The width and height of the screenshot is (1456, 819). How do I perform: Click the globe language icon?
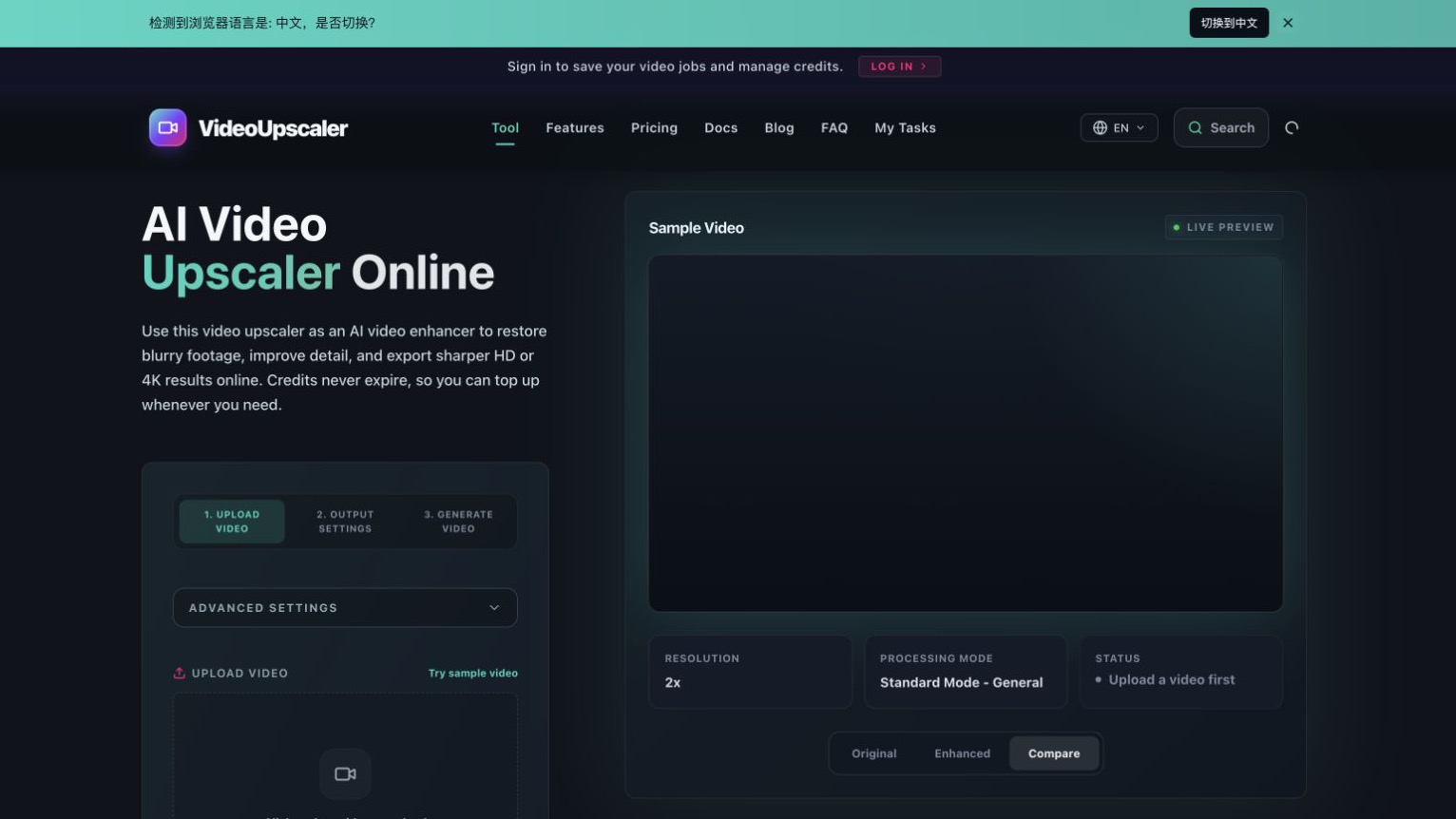pos(1100,127)
